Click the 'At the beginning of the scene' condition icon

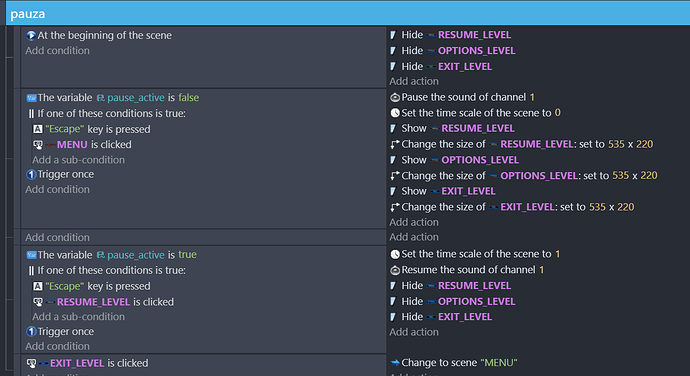coord(31,35)
